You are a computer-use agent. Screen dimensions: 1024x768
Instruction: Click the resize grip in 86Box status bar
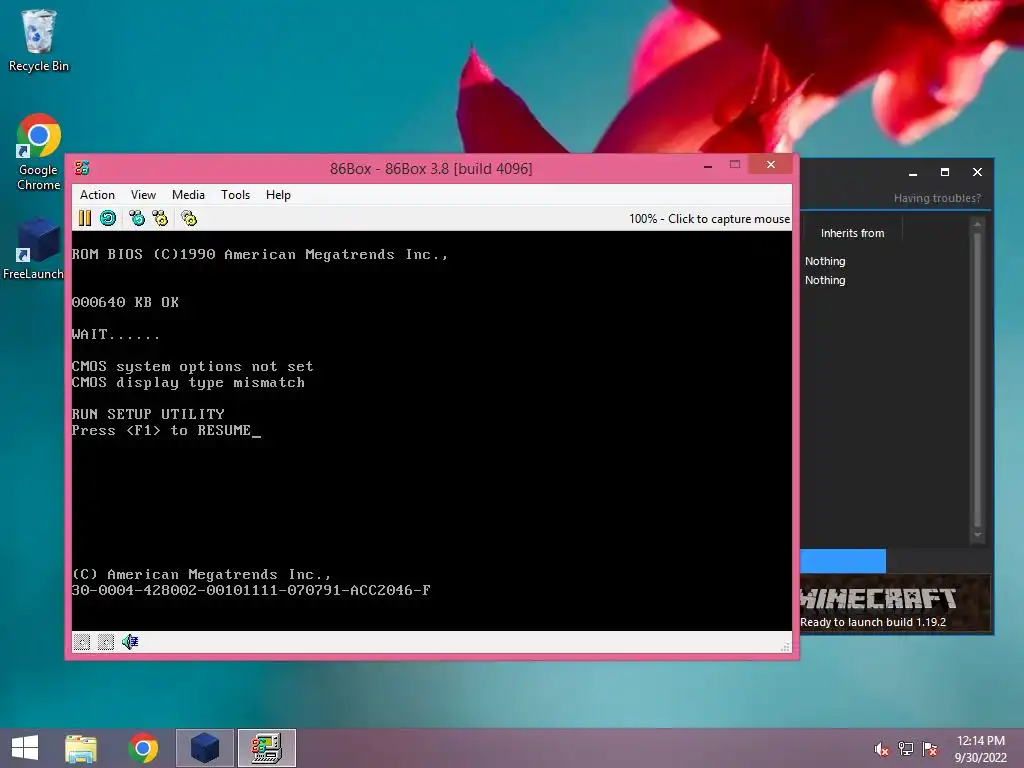[786, 647]
